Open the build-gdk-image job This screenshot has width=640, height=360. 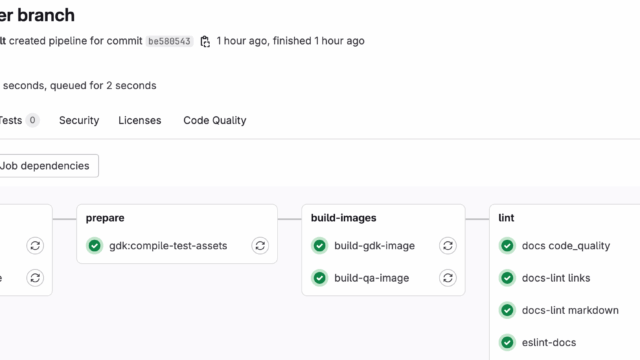[x=374, y=246]
